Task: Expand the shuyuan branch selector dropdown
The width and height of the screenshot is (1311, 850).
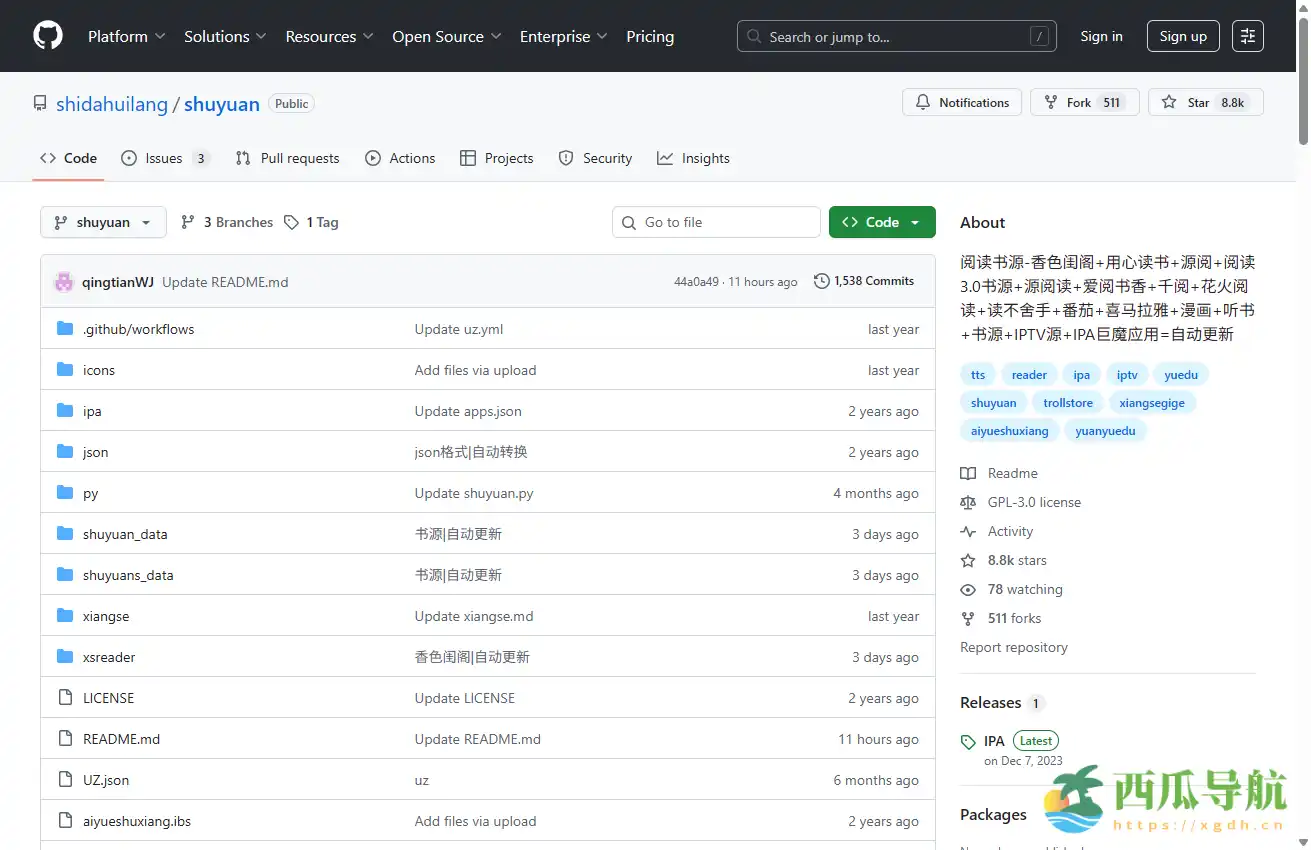Action: tap(103, 222)
